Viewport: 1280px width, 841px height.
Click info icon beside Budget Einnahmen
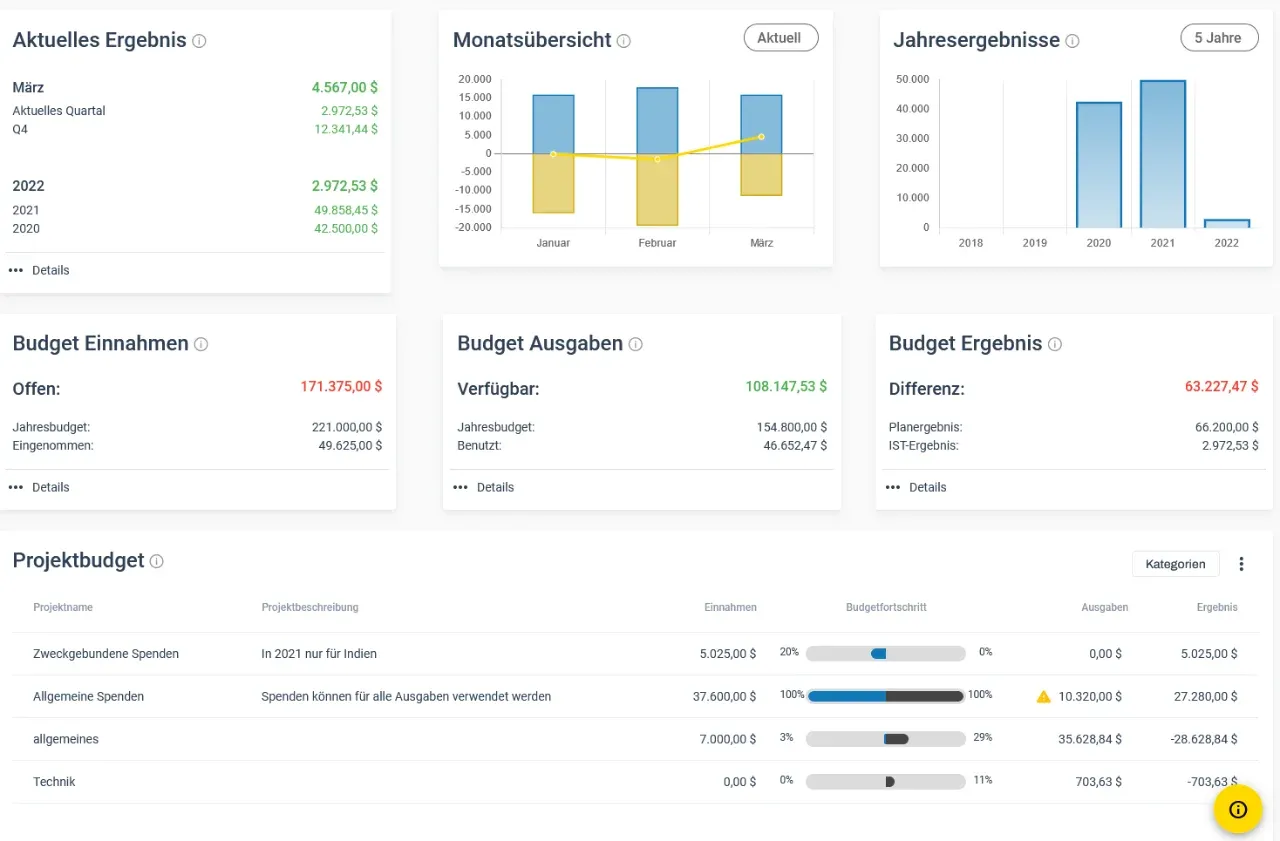[x=201, y=344]
